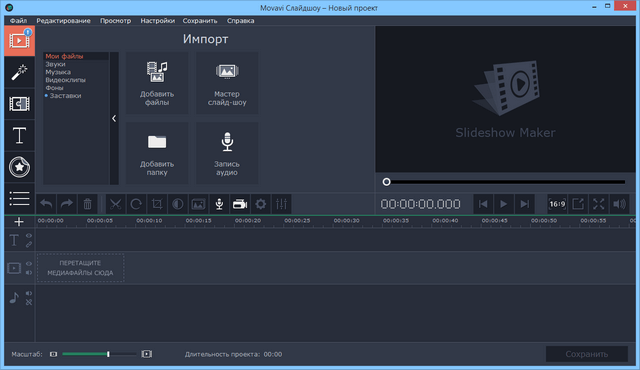Screen dimensions: 640x370
Task: Open Color adjustments icon
Action: 178,204
